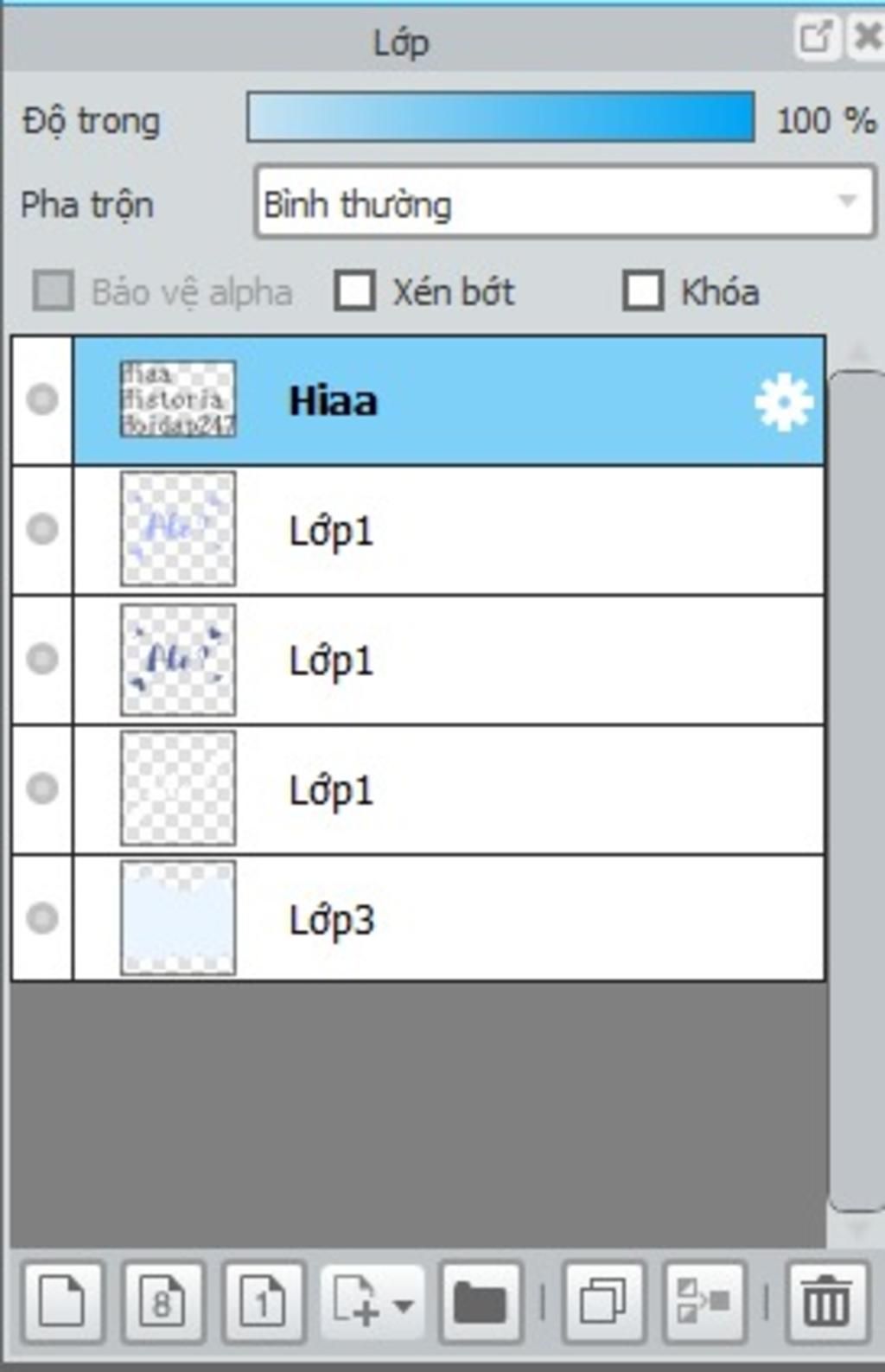Image resolution: width=885 pixels, height=1372 pixels.
Task: Select the Lớp3 layer
Action: [x=519, y=919]
